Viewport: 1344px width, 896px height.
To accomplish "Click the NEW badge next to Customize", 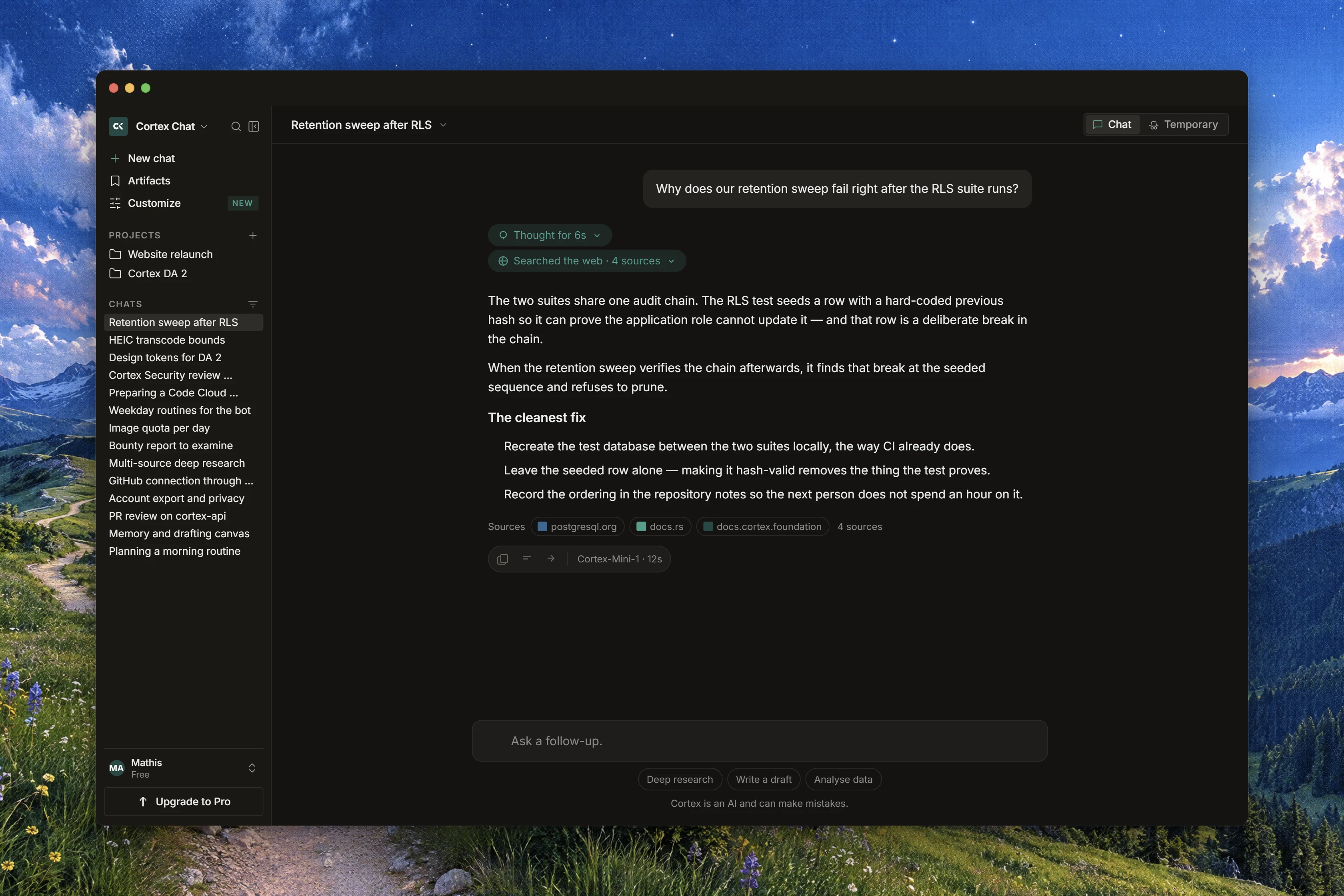I will (242, 203).
